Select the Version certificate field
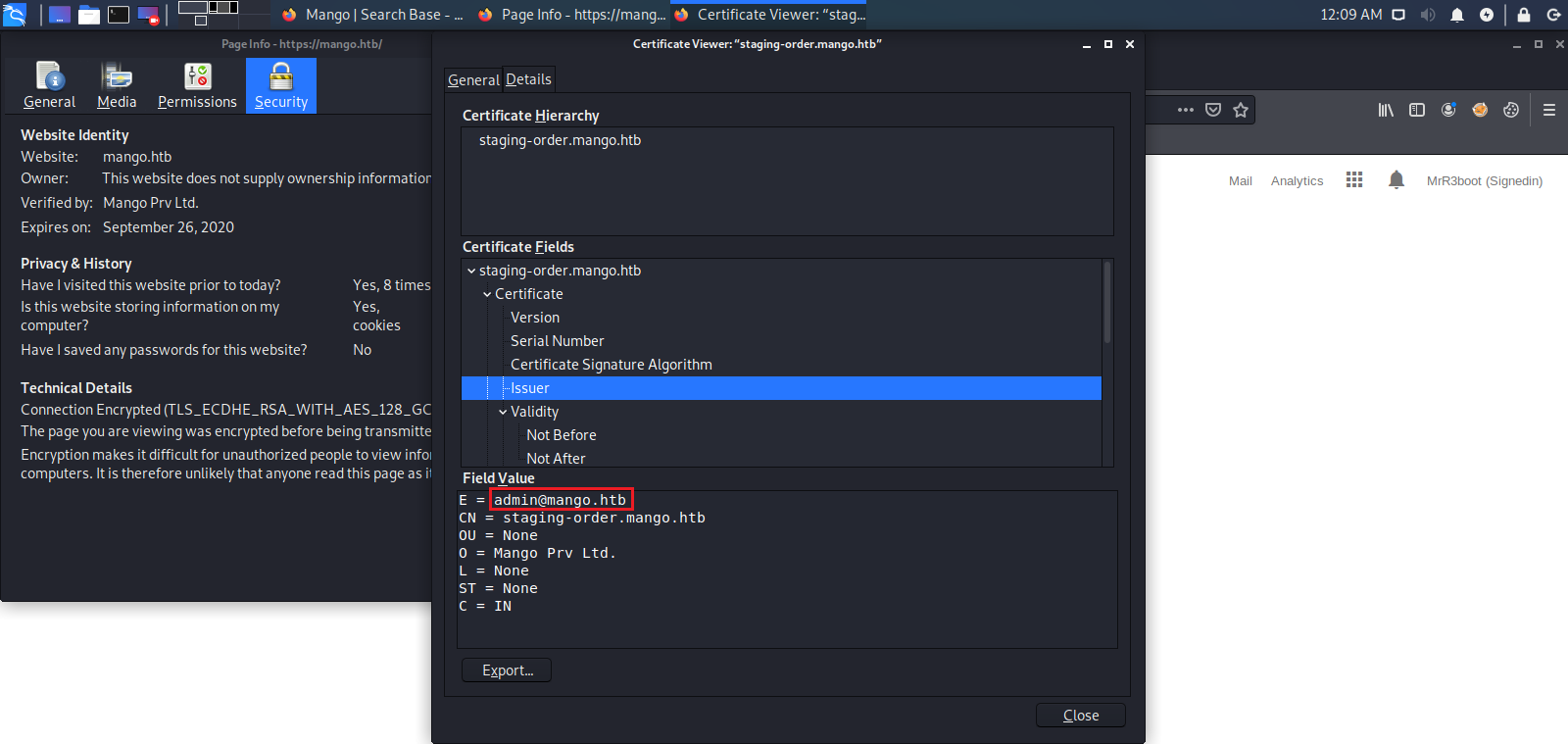 coord(535,318)
